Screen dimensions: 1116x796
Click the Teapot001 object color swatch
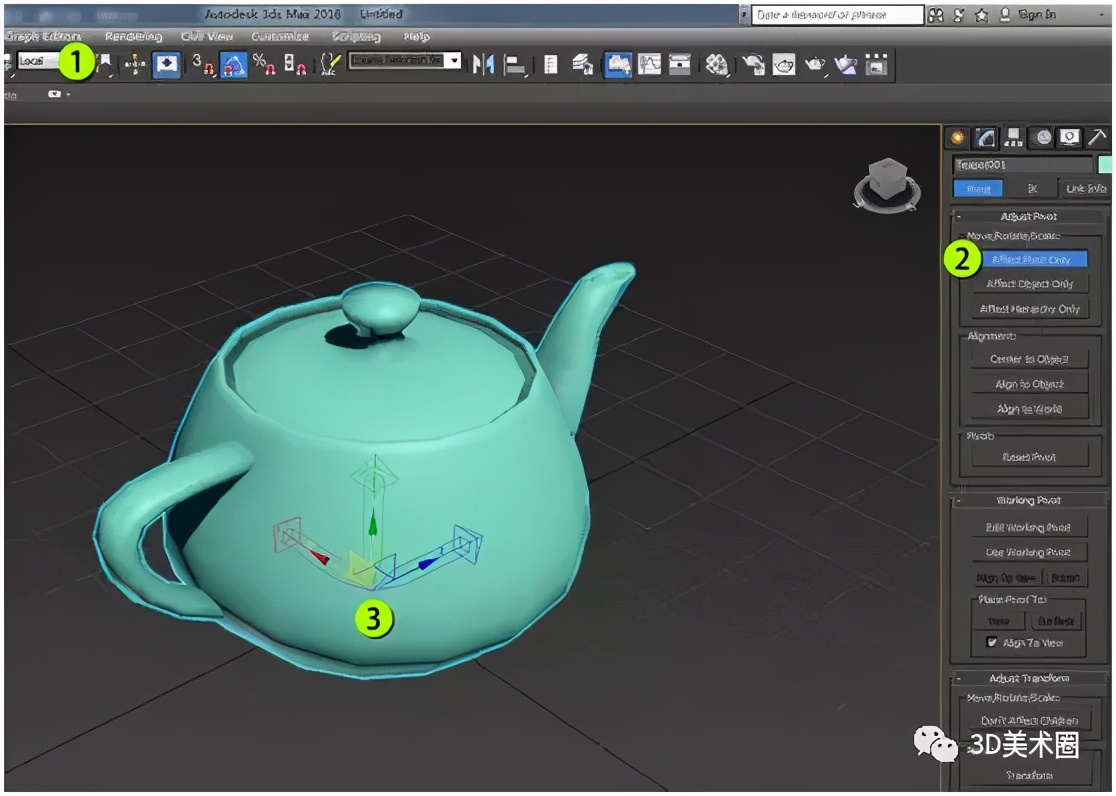[1106, 163]
